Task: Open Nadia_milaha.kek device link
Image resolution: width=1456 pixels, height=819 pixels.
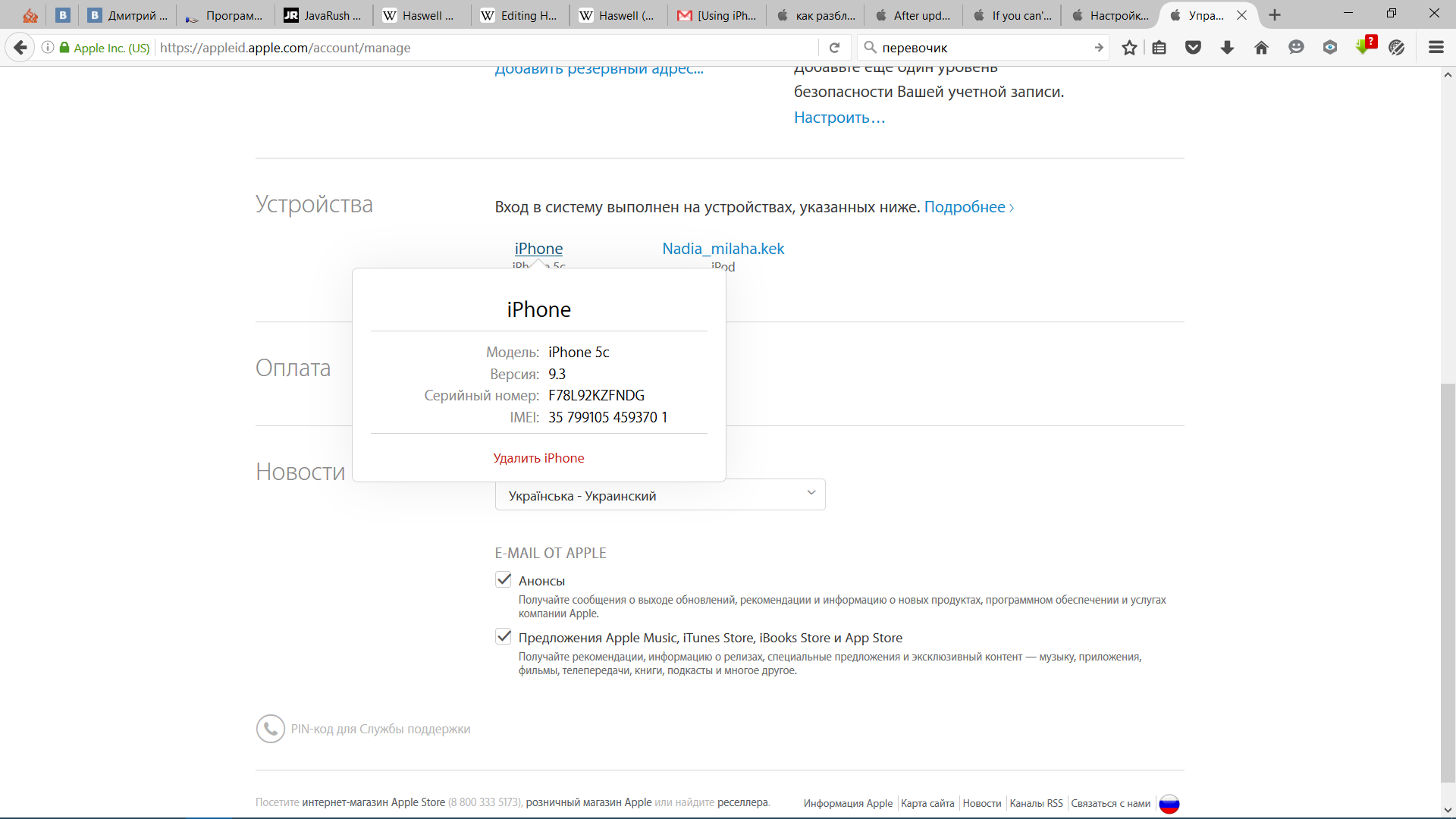Action: [723, 249]
